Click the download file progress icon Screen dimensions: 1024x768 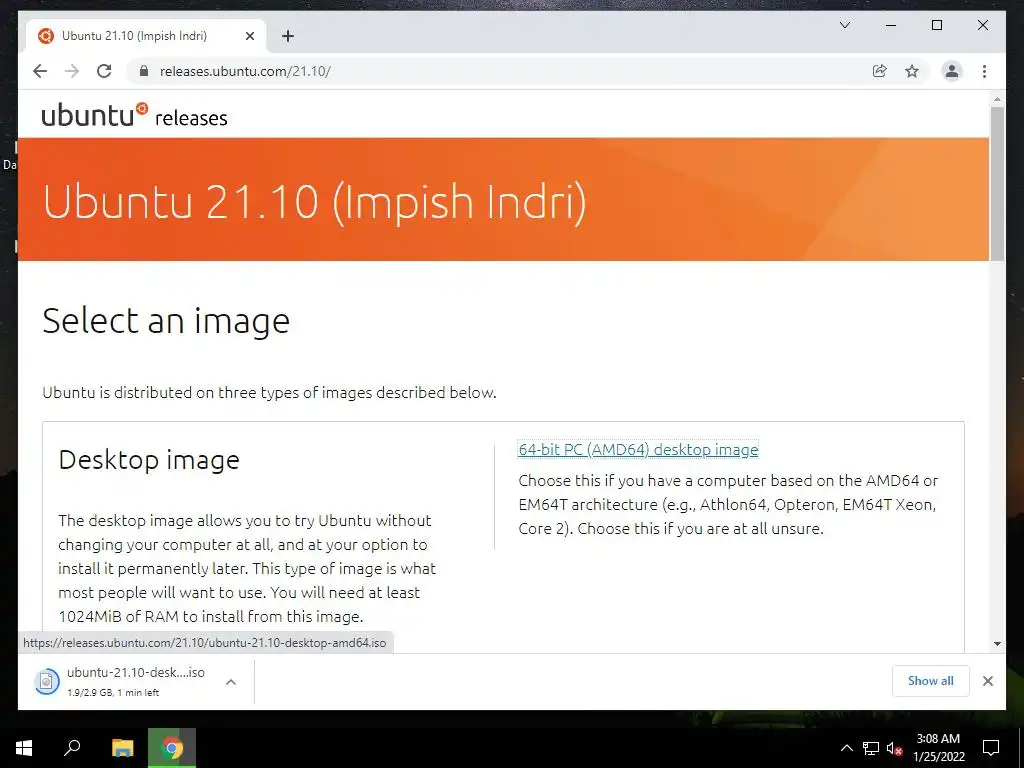pyautogui.click(x=46, y=682)
